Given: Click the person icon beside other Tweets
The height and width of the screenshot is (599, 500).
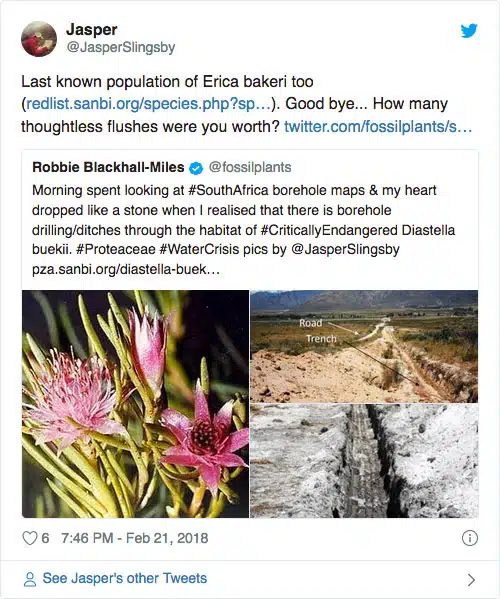Looking at the screenshot, I should click(x=29, y=579).
